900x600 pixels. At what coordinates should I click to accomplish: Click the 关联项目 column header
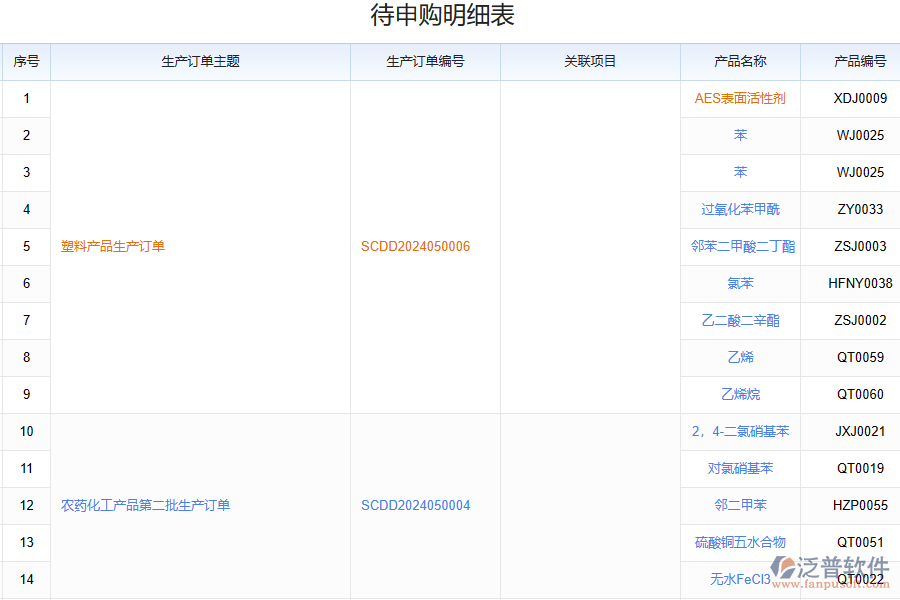590,61
